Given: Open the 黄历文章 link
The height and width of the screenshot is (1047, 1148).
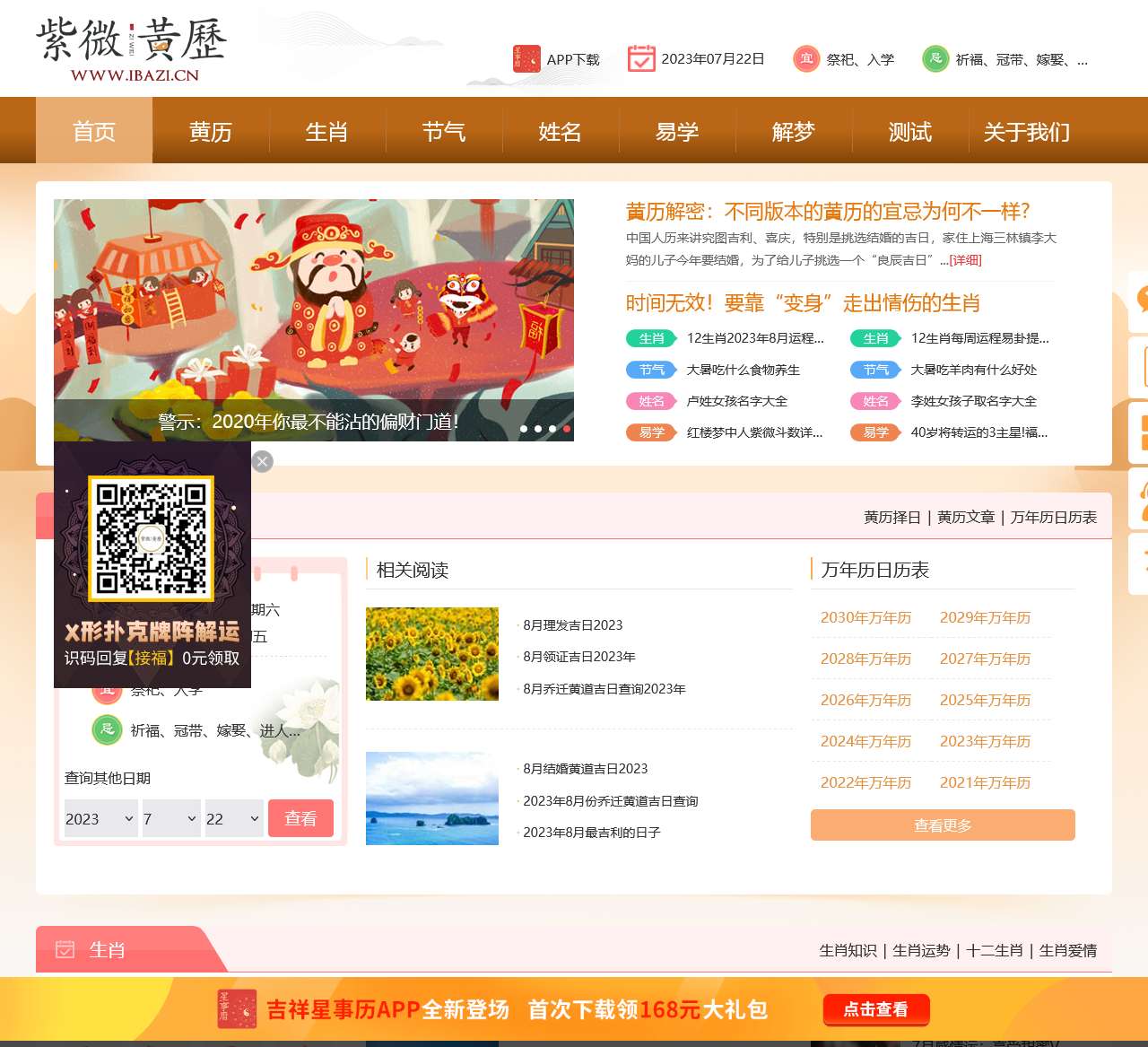Looking at the screenshot, I should (966, 518).
